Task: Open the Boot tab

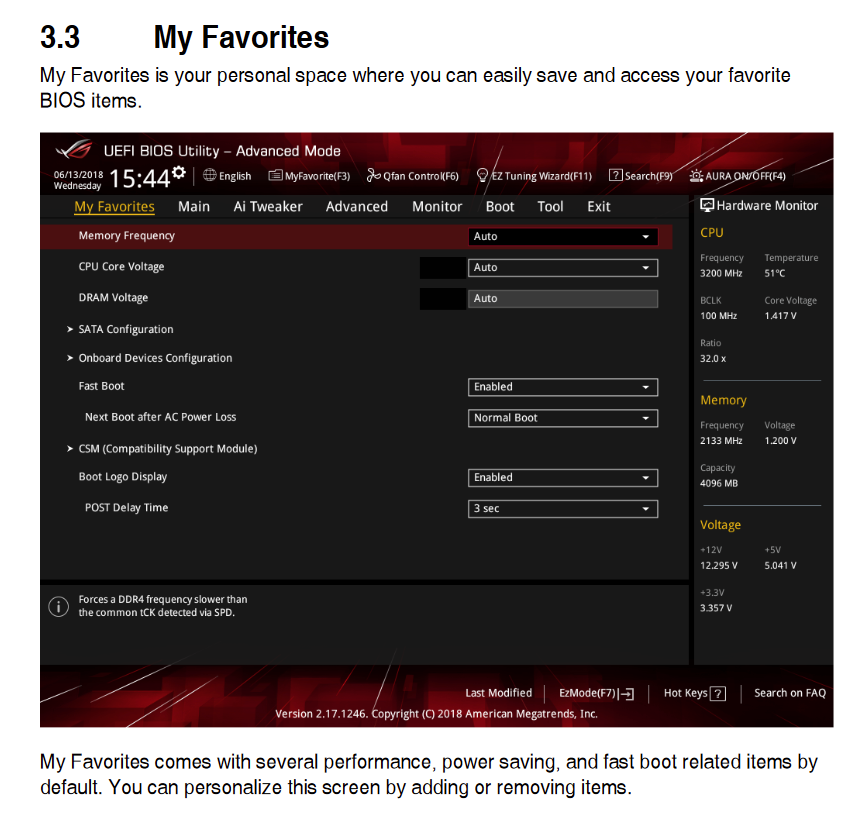Action: 500,207
